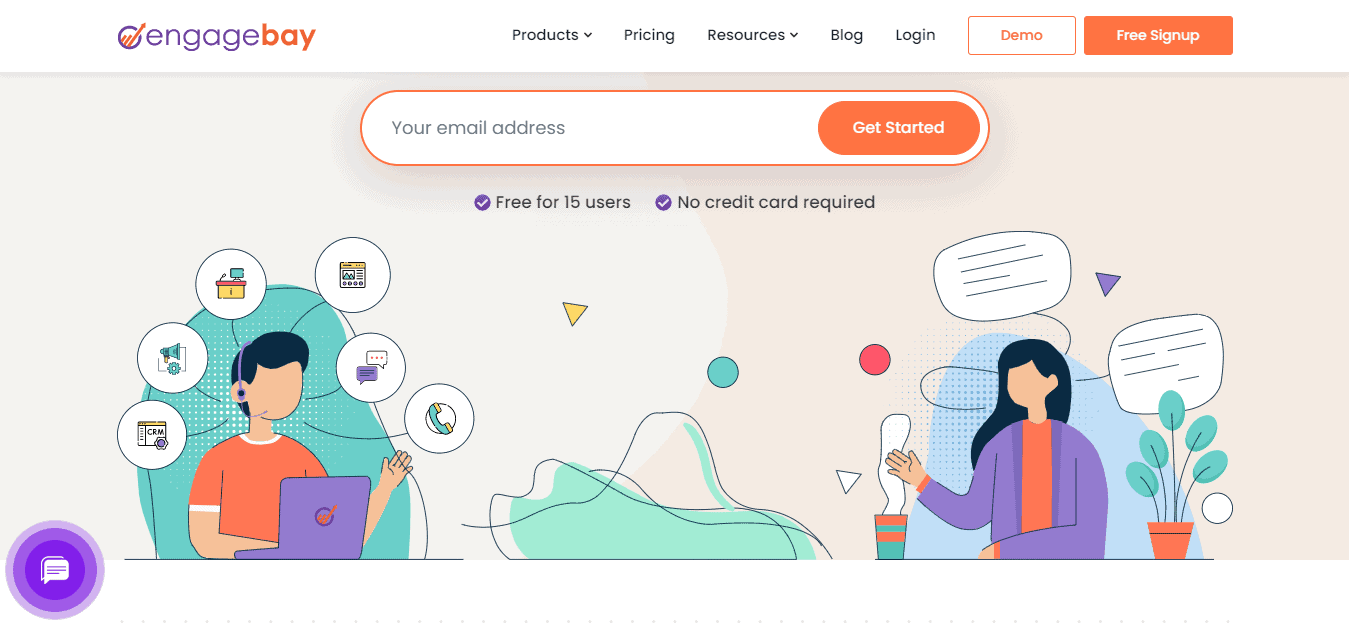Image resolution: width=1349 pixels, height=625 pixels.
Task: Click the phone call icon bubble
Action: pyautogui.click(x=439, y=417)
